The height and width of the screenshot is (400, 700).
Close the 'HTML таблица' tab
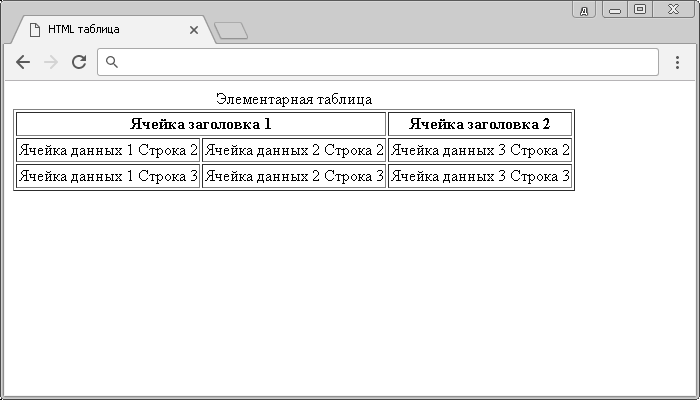pyautogui.click(x=194, y=30)
